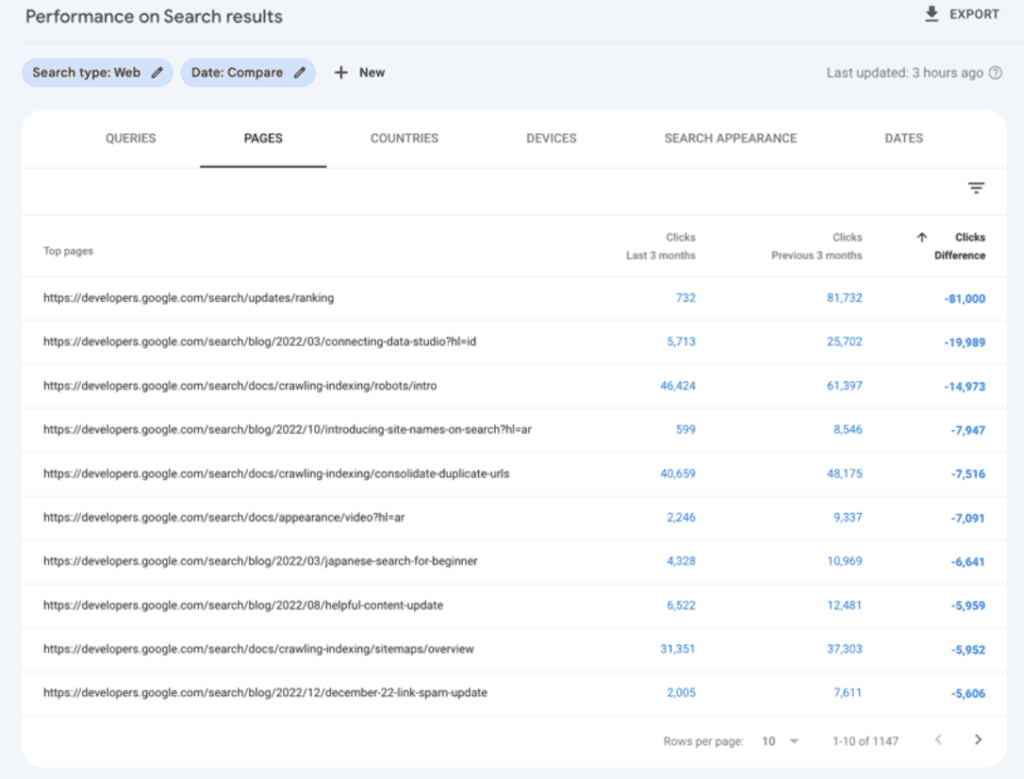Click the Clicks Difference sort arrow
The width and height of the screenshot is (1024, 779).
(x=921, y=237)
